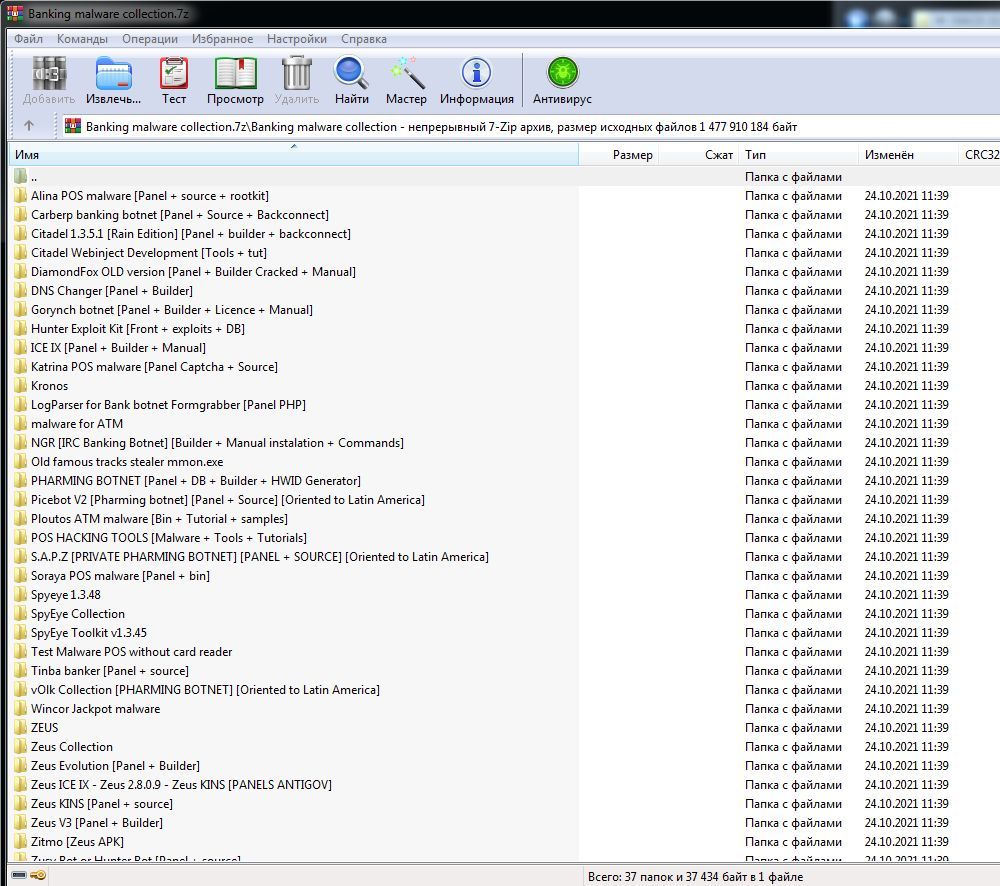This screenshot has height=886, width=1000.
Task: Select POS HACKING TOOLS folder
Action: (168, 538)
